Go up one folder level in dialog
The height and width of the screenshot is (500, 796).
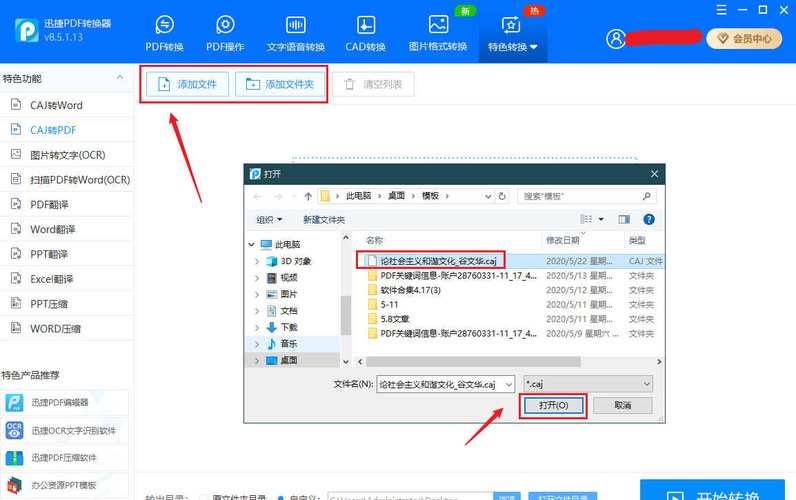pos(308,196)
